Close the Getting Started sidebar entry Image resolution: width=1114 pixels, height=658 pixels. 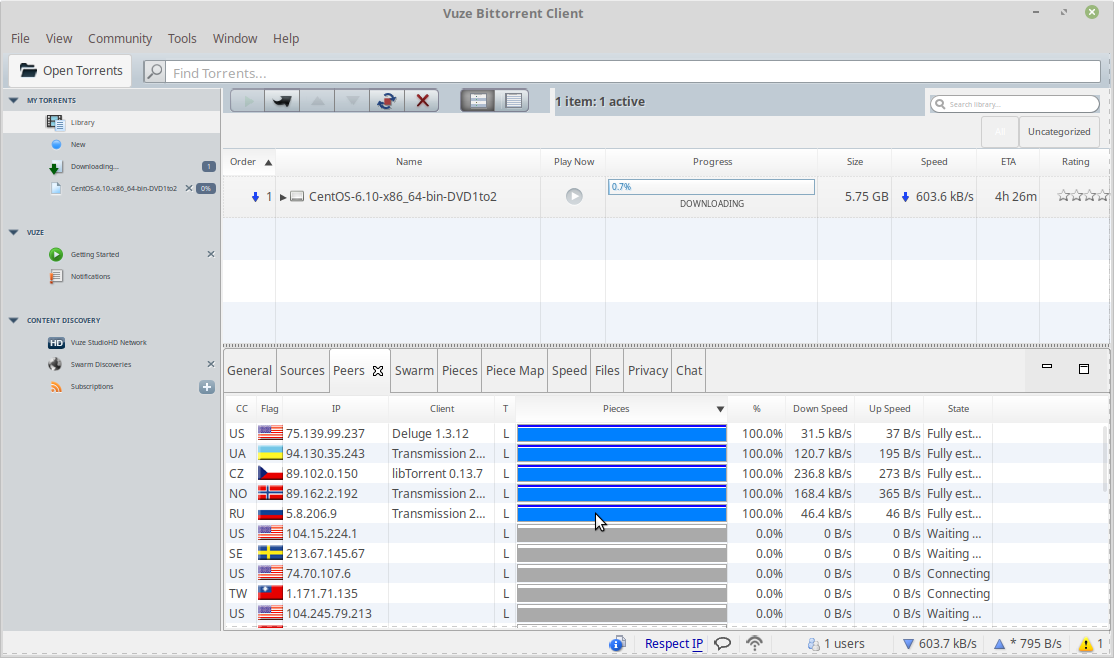tap(210, 254)
